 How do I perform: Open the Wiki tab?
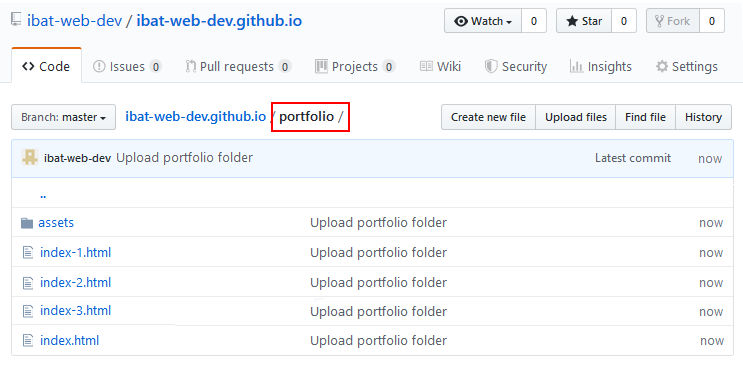click(x=440, y=67)
